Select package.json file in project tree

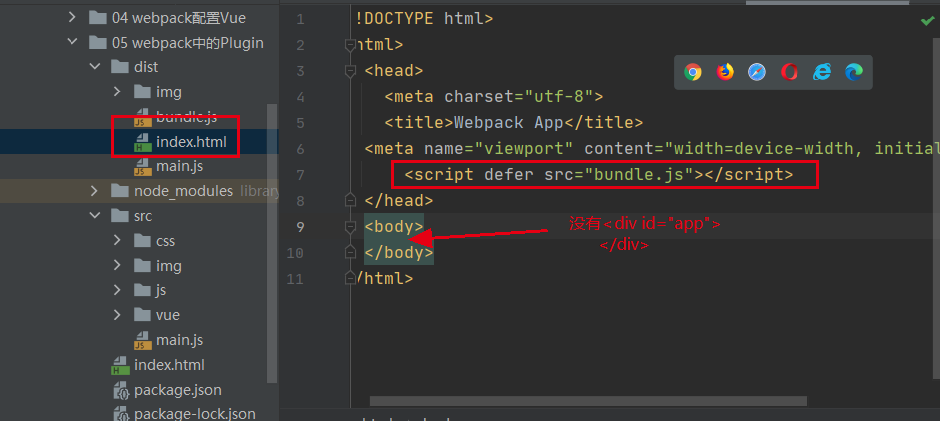pyautogui.click(x=177, y=390)
